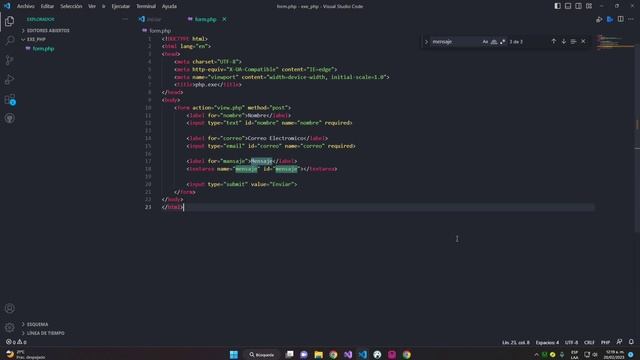Switch to the Iniciar welcome tab
Image resolution: width=640 pixels, height=360 pixels.
click(154, 19)
